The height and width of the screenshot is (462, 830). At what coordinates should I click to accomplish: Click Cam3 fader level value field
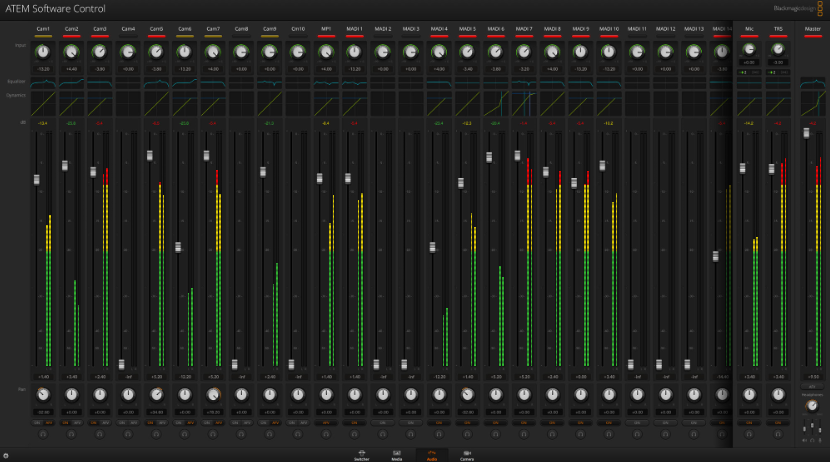click(100, 377)
